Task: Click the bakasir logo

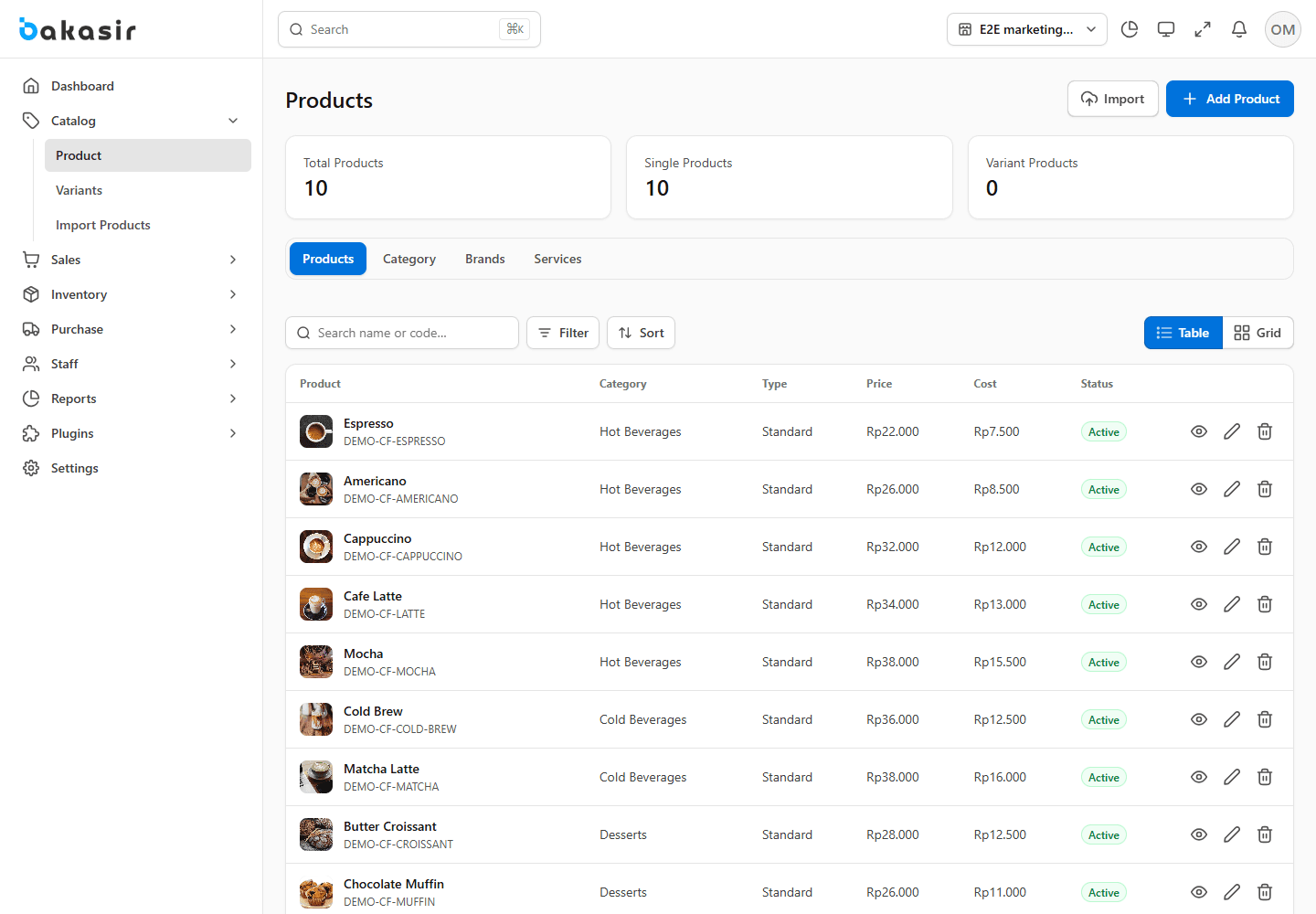Action: 78,29
